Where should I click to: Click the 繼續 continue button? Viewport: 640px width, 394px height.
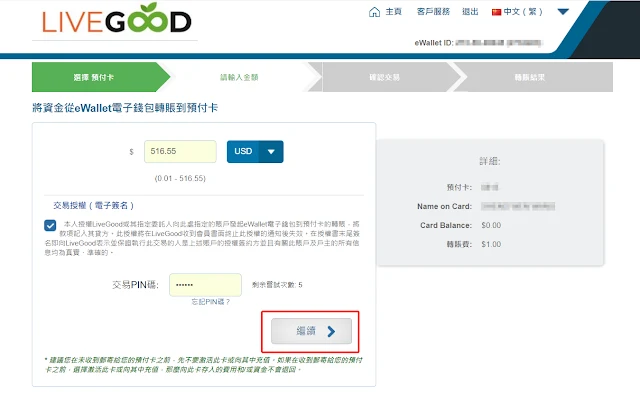click(x=311, y=331)
